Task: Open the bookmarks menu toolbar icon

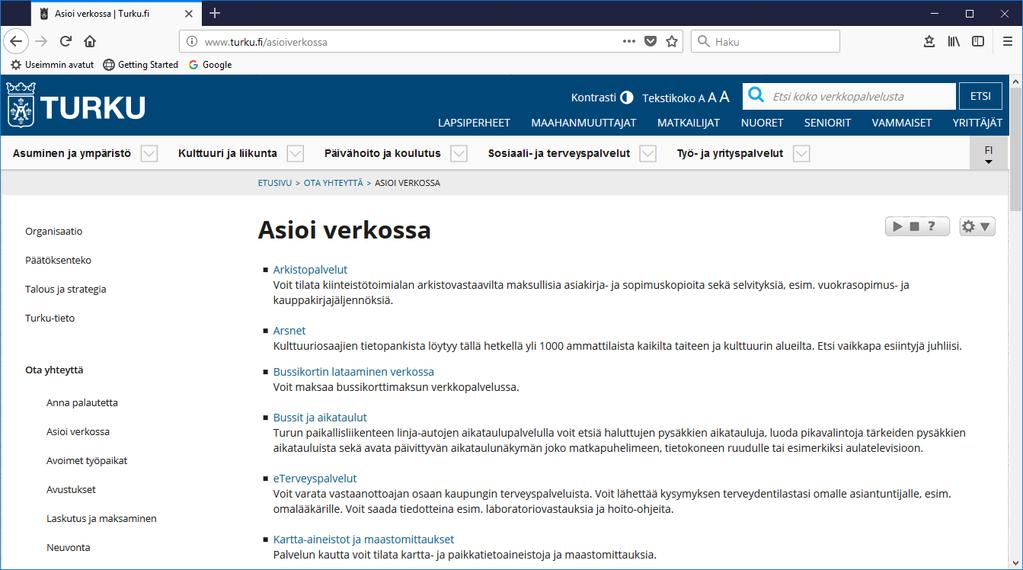Action: click(929, 41)
